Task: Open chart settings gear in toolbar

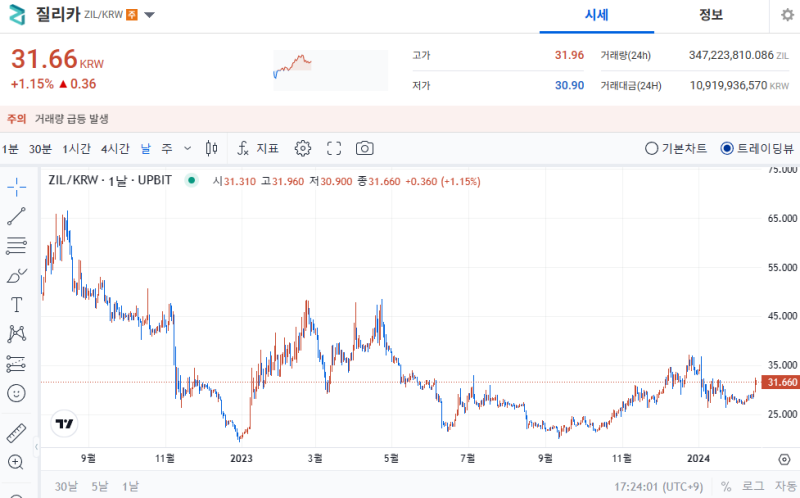Action: coord(303,148)
